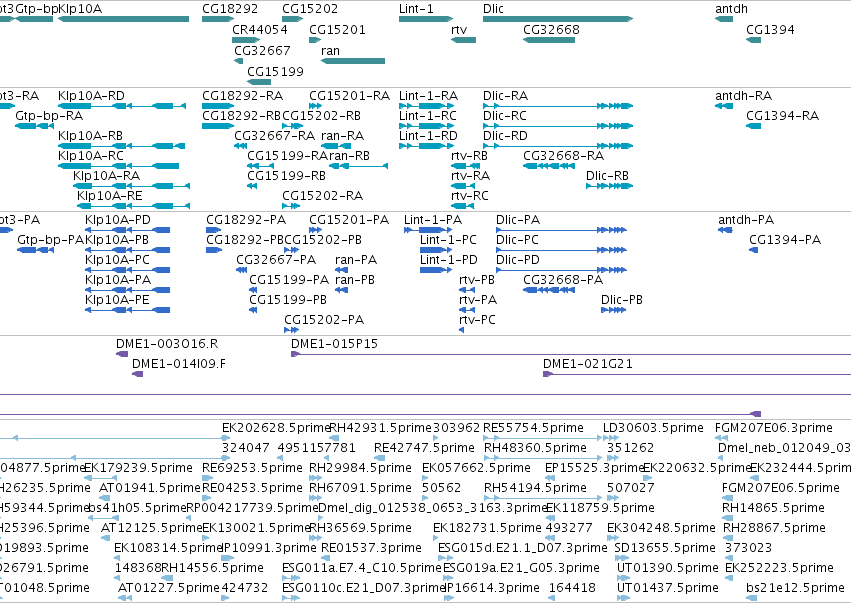Open the CG15201 gene label
This screenshot has width=851, height=603.
click(x=337, y=29)
